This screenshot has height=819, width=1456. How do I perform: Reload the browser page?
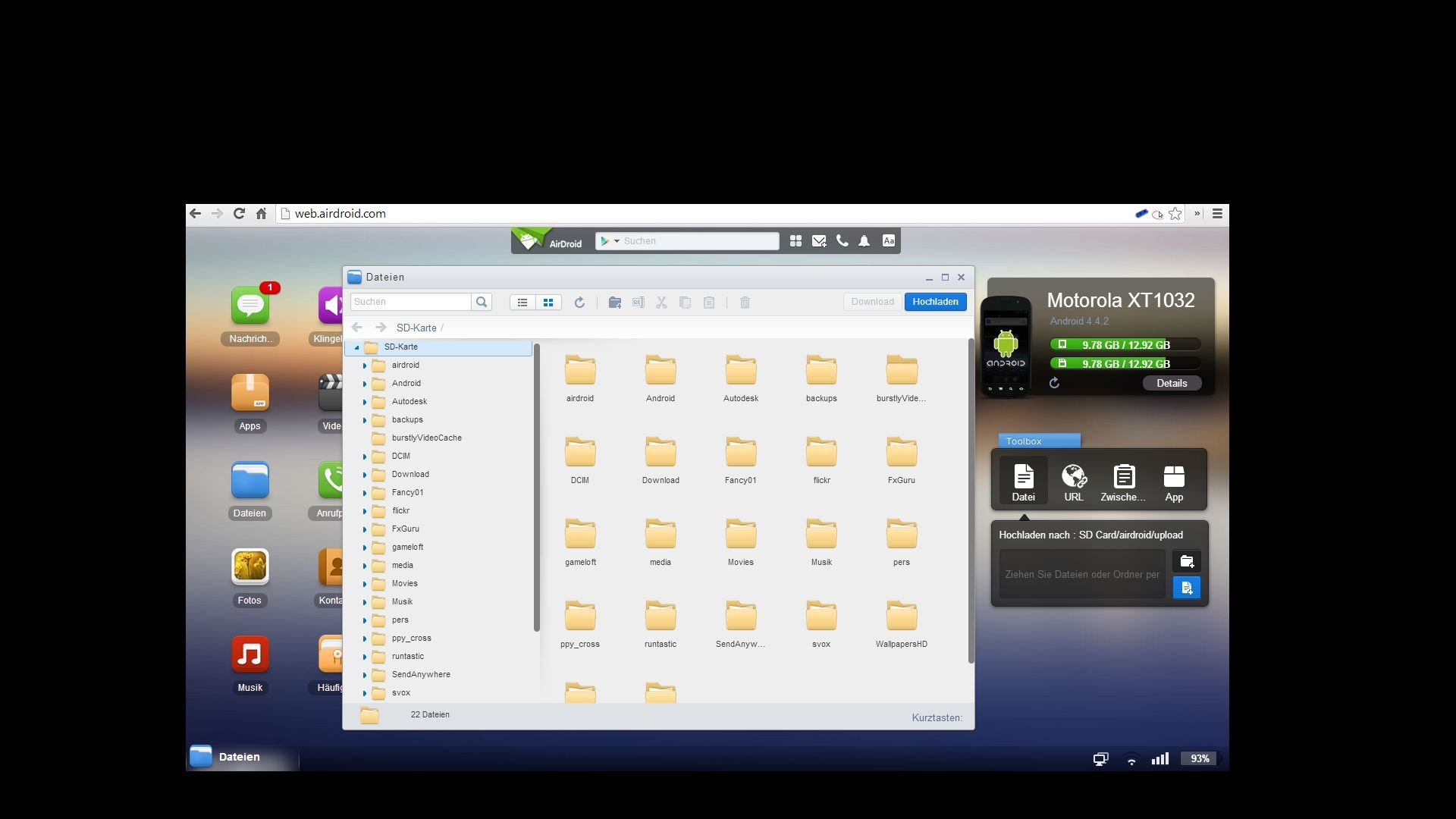239,214
